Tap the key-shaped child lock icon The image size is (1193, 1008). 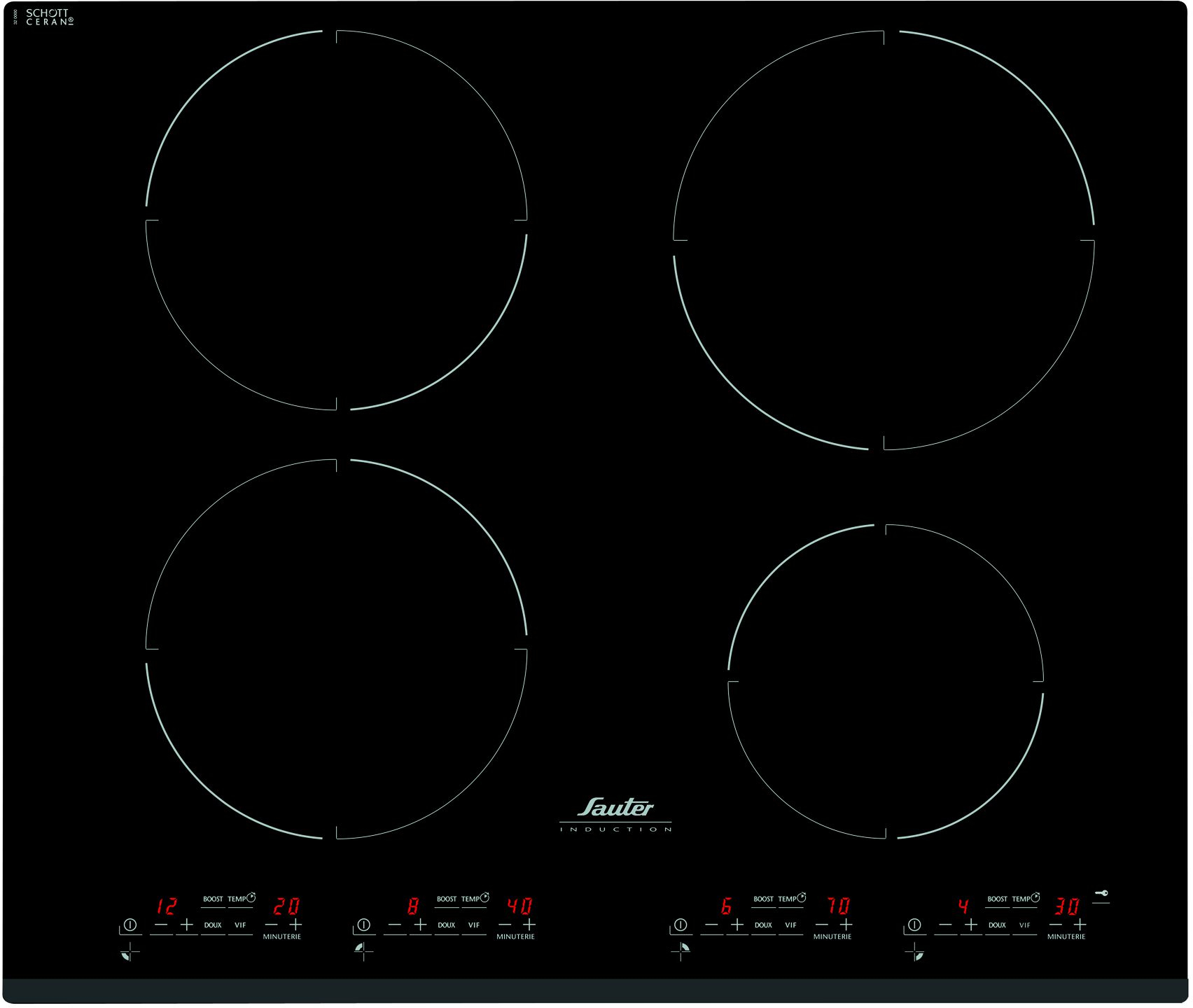[x=1101, y=894]
